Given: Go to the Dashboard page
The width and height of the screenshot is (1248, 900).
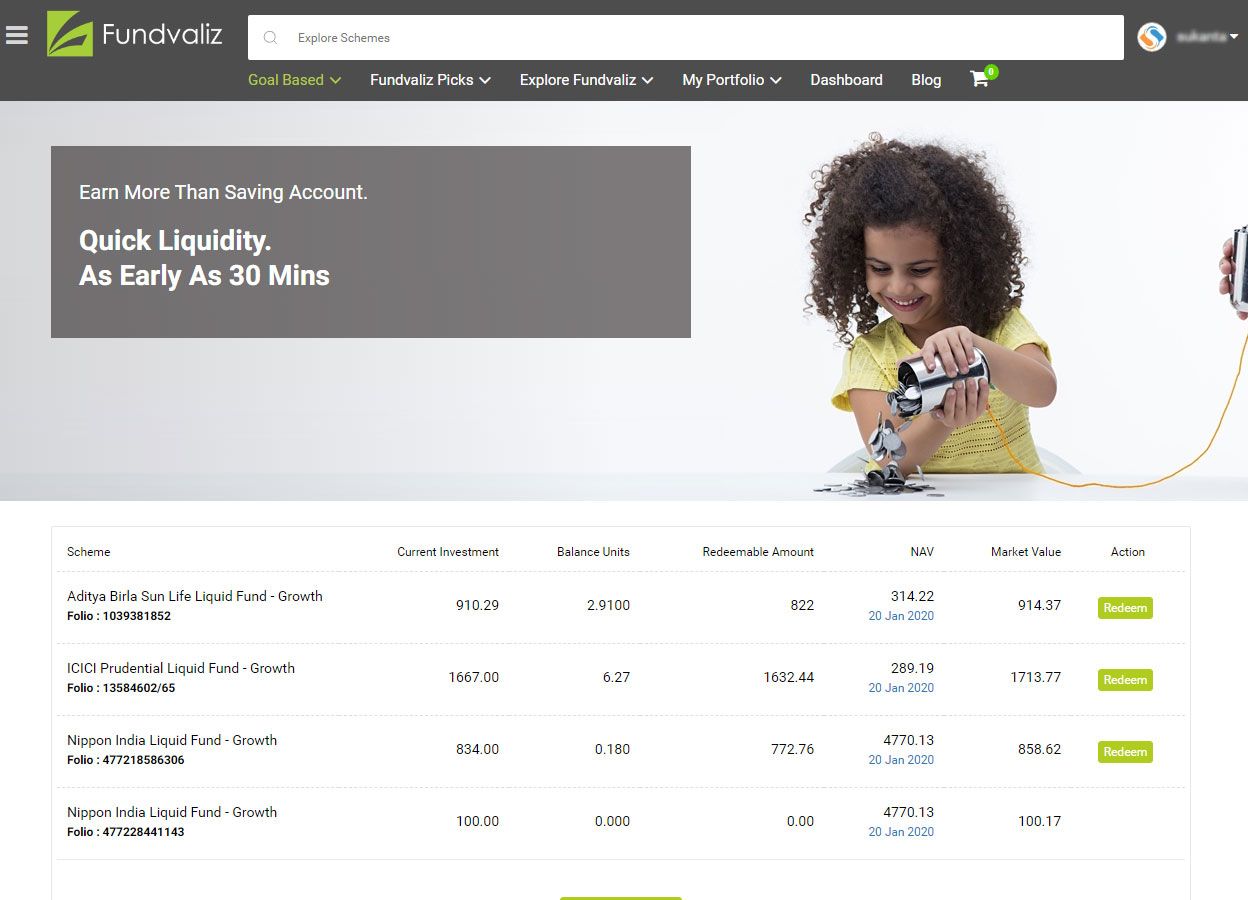Looking at the screenshot, I should [846, 80].
